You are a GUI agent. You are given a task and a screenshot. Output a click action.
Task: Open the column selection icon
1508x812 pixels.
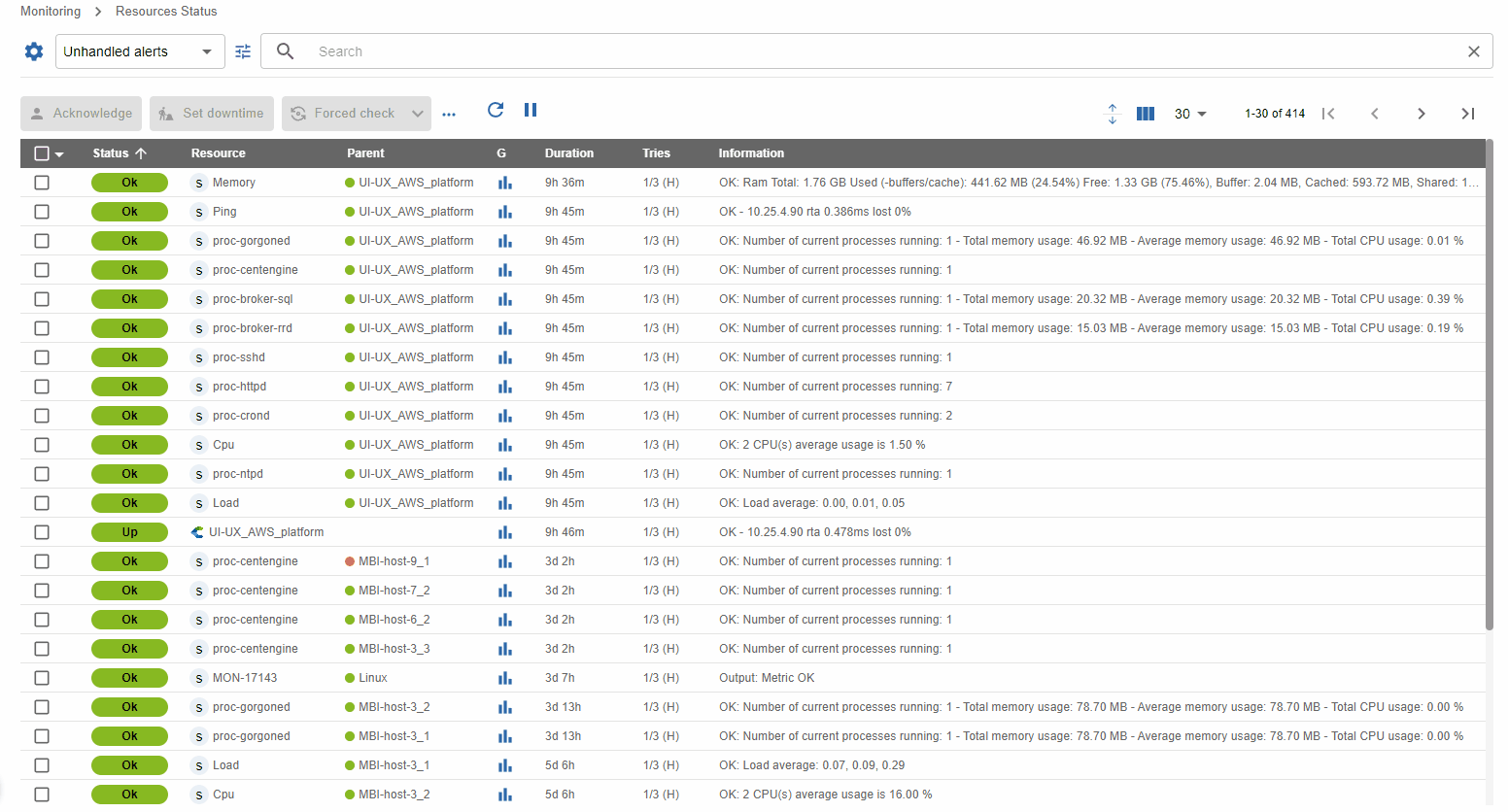(1146, 114)
